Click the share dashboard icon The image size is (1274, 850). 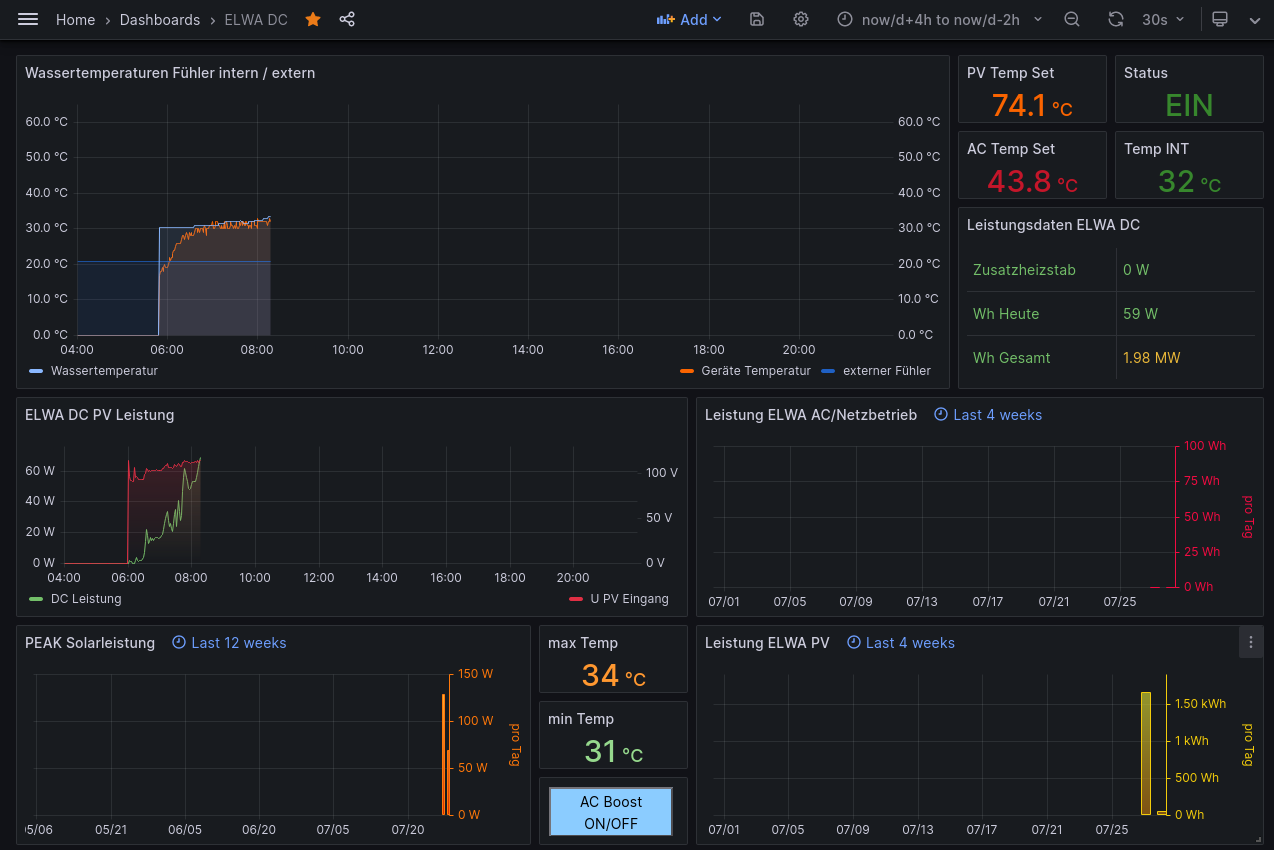(x=347, y=20)
